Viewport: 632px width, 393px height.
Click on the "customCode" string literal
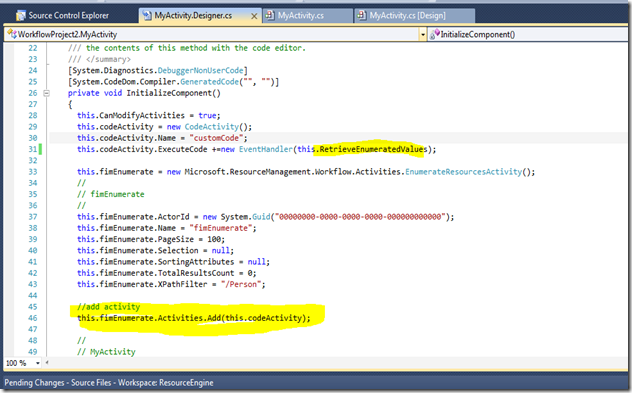pos(216,138)
